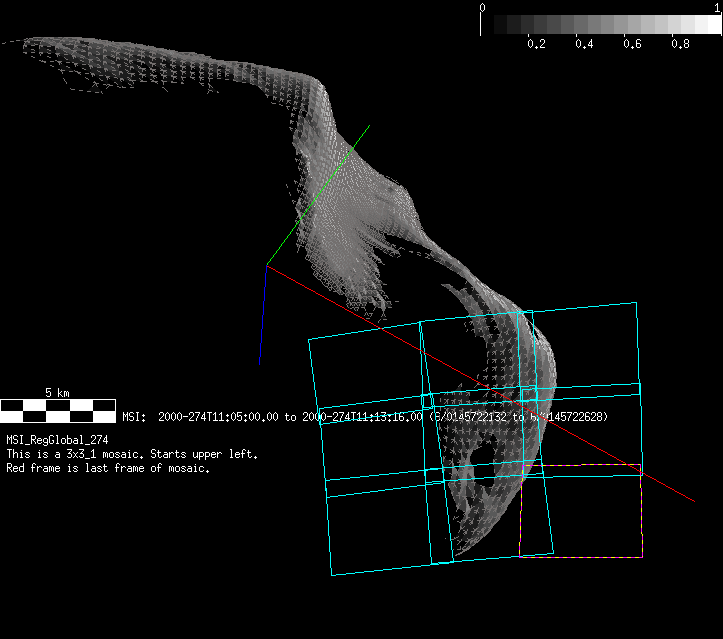Click the grayscale colorbar legend
The image size is (723, 639).
(x=601, y=25)
